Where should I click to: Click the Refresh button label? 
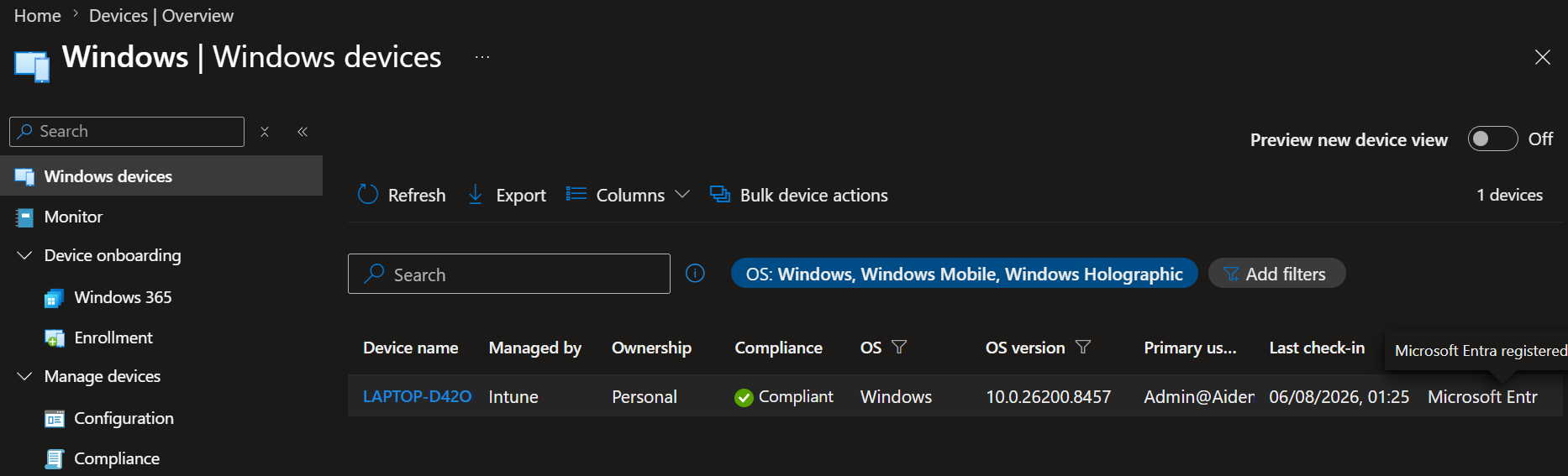point(417,195)
